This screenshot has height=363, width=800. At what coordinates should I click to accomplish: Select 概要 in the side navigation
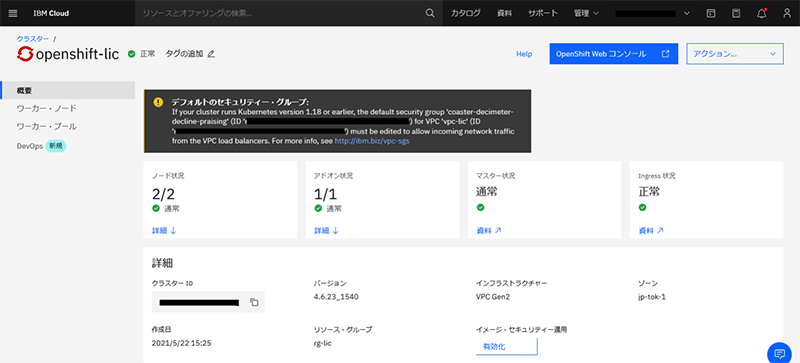pyautogui.click(x=68, y=90)
